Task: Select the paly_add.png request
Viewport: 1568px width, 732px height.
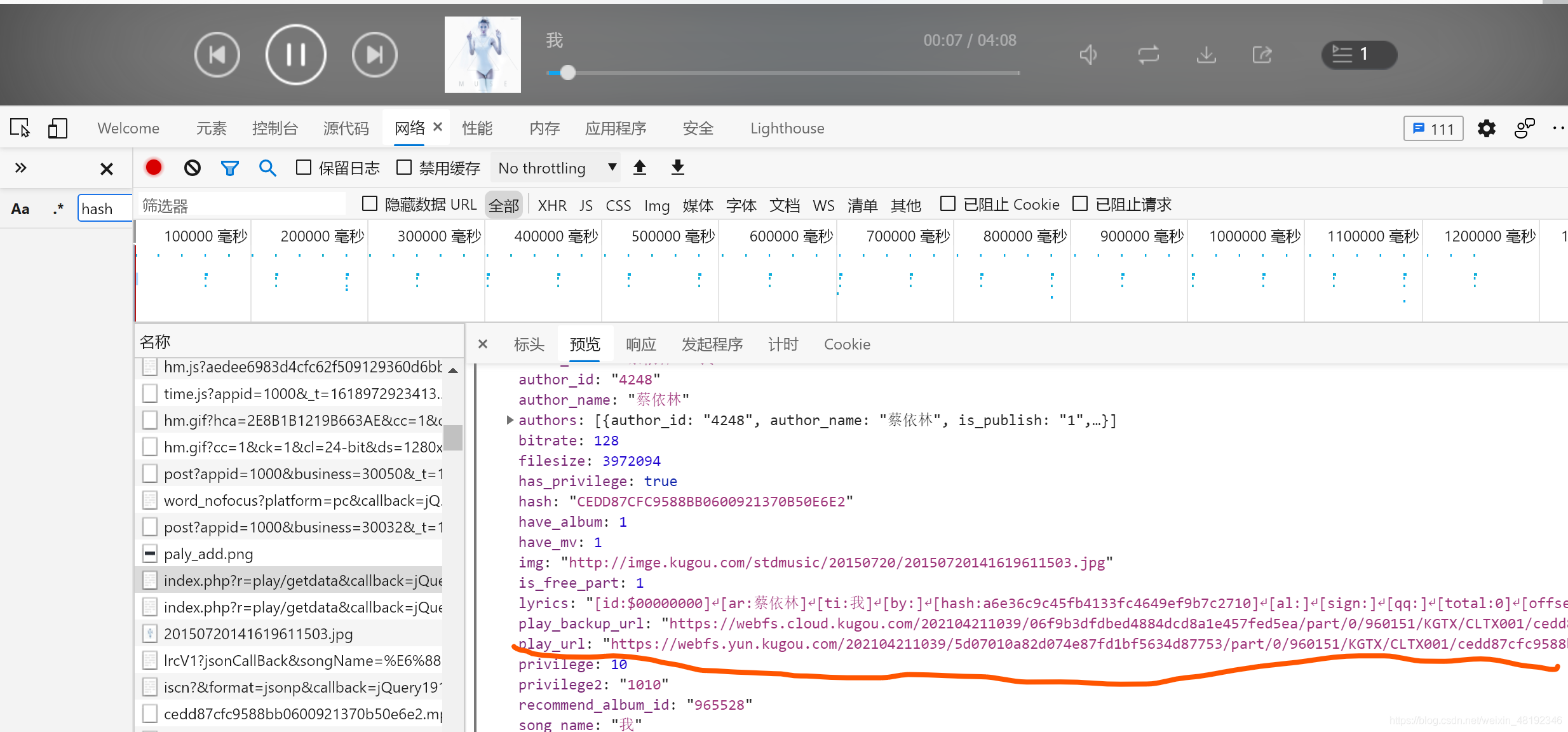Action: (x=288, y=554)
